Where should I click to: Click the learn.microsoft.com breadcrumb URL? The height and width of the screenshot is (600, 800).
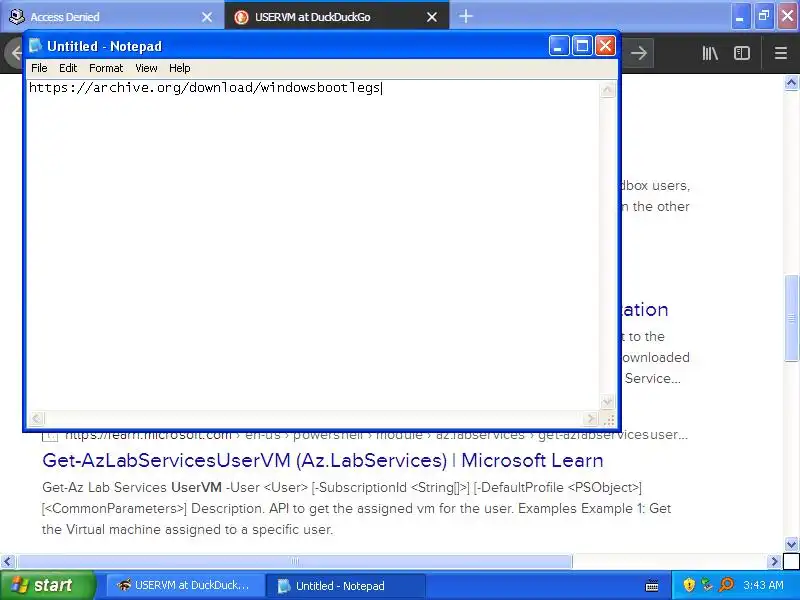[377, 435]
